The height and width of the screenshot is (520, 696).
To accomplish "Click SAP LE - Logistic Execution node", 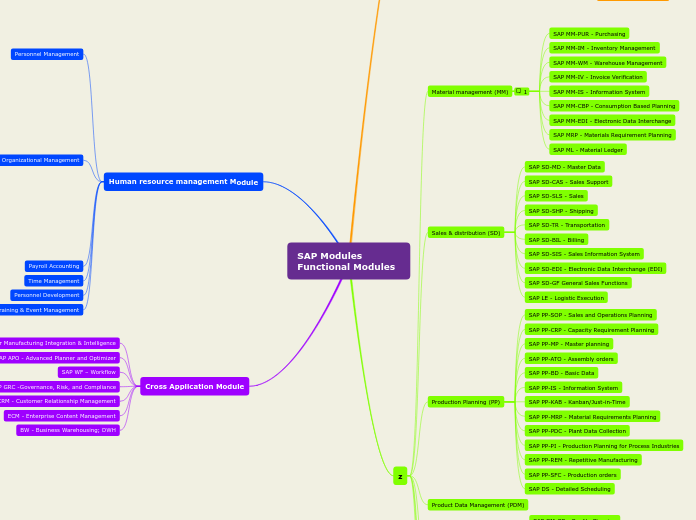I will point(566,298).
